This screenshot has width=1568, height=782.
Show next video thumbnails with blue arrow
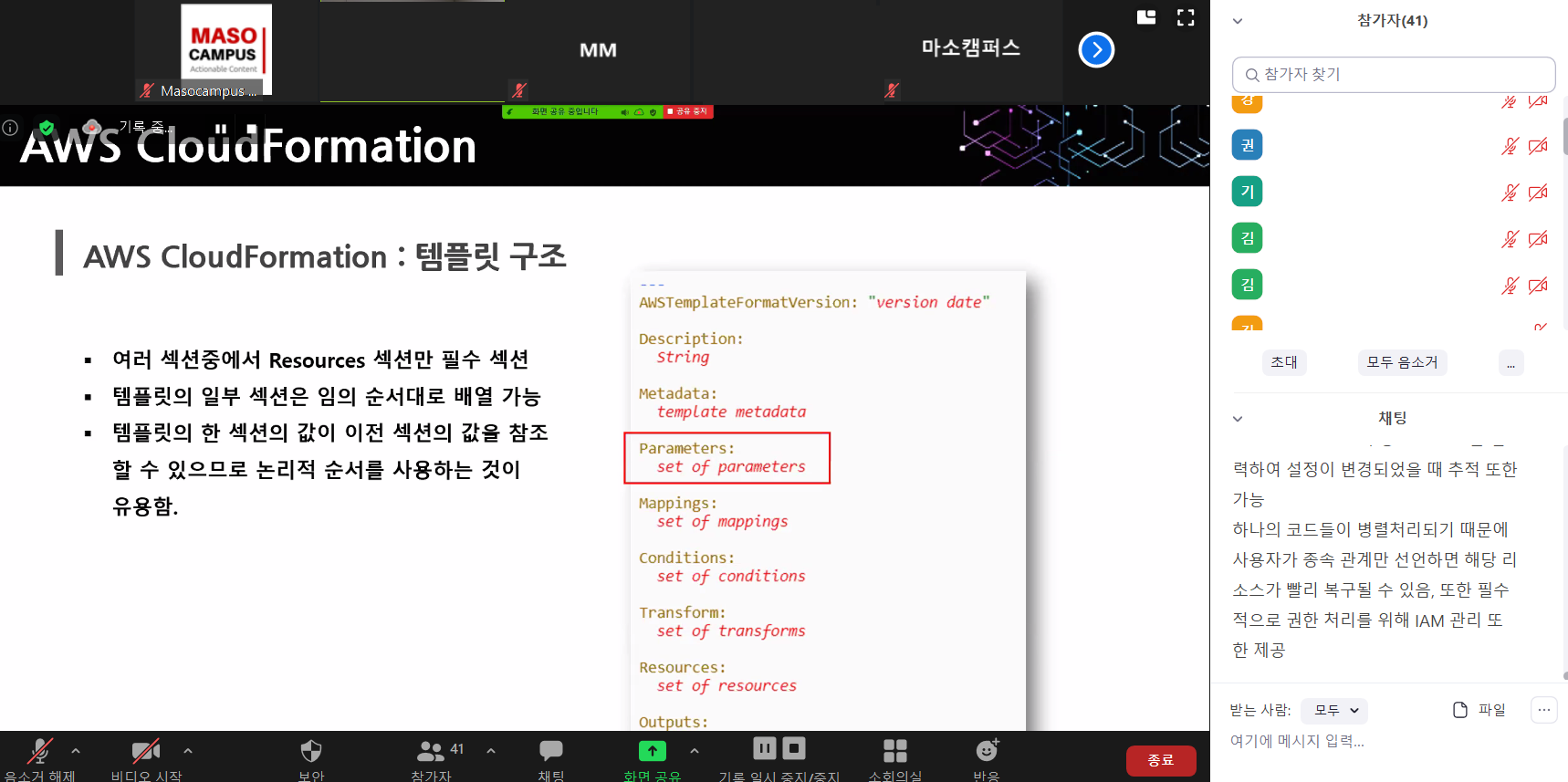click(x=1096, y=50)
